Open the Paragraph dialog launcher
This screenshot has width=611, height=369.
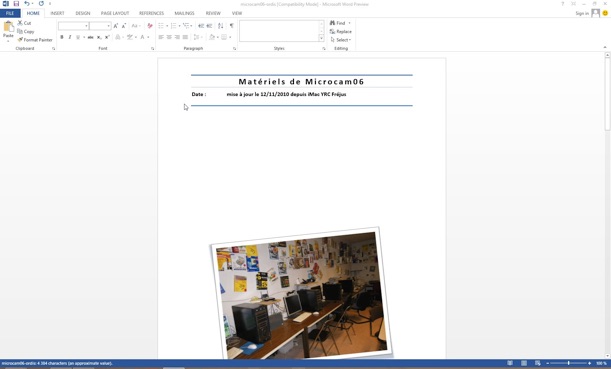point(235,49)
